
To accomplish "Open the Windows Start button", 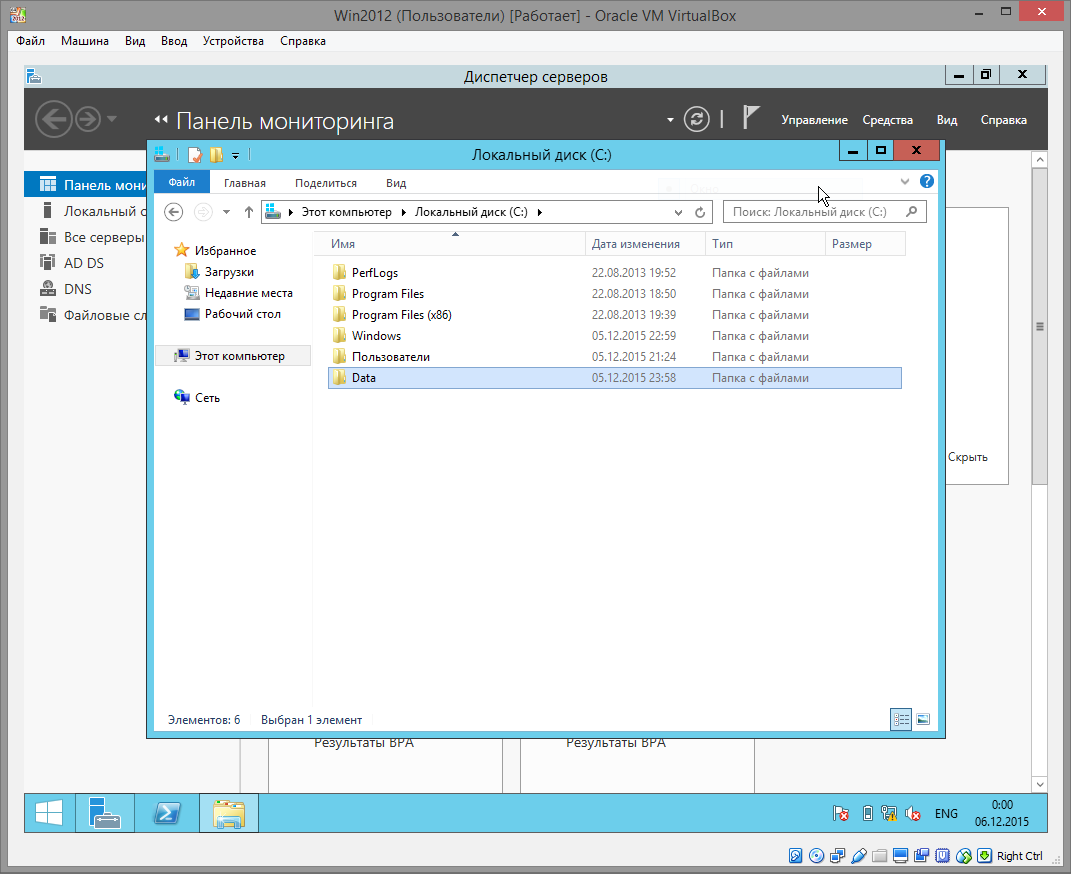I will [x=49, y=813].
